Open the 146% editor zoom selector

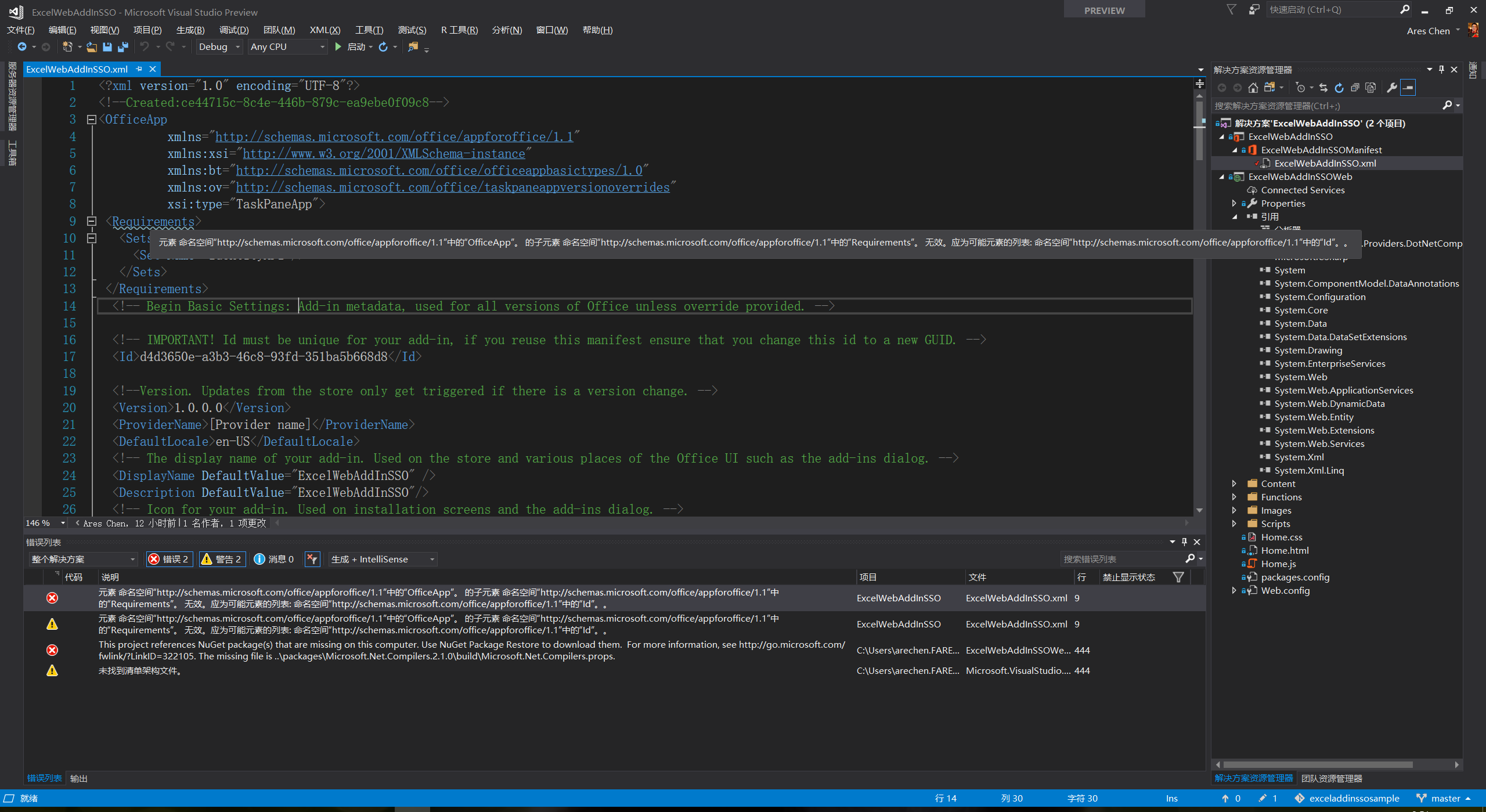click(45, 523)
